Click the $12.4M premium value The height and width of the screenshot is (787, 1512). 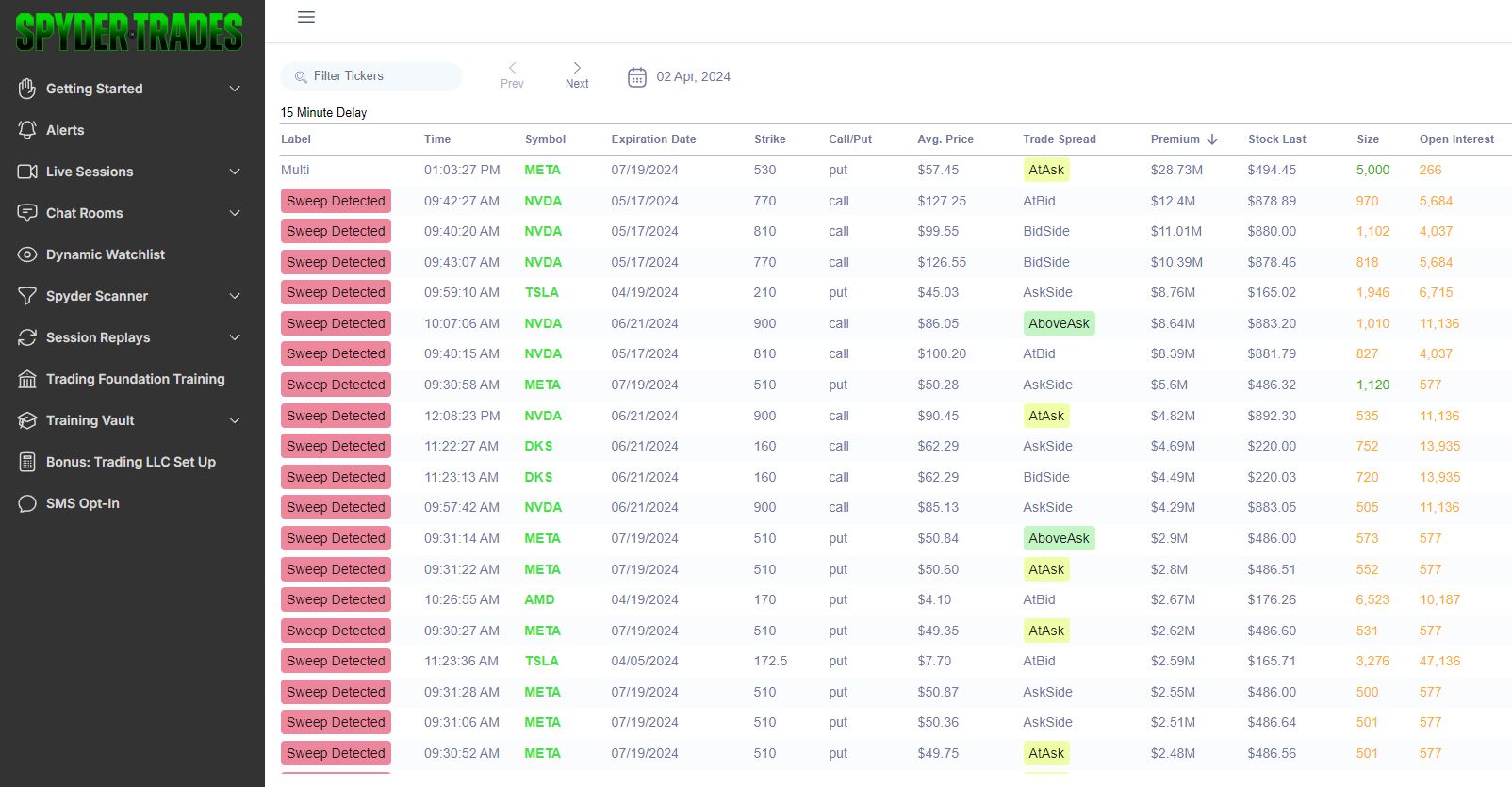coord(1173,201)
